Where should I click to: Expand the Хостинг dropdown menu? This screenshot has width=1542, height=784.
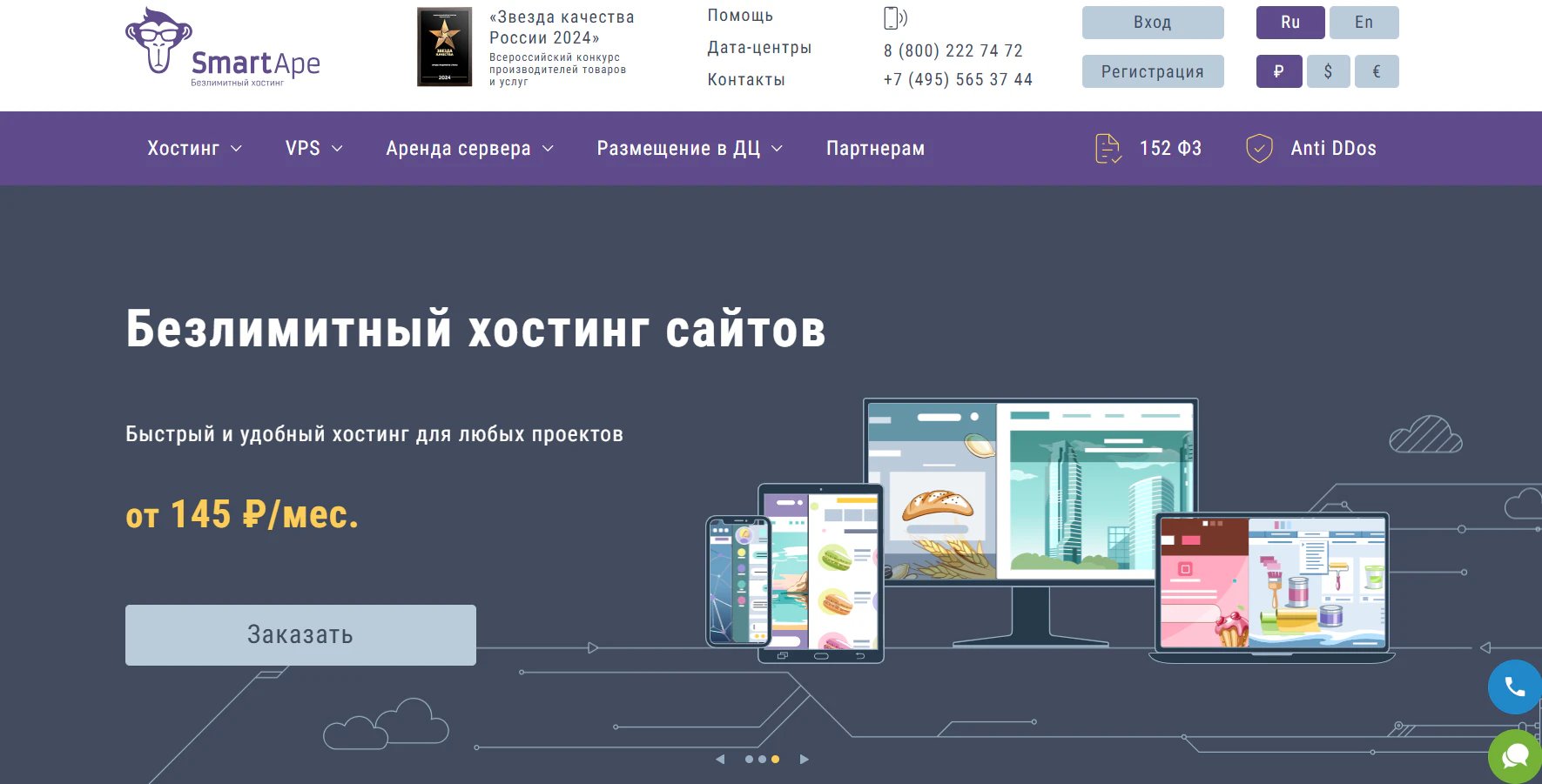[x=194, y=149]
